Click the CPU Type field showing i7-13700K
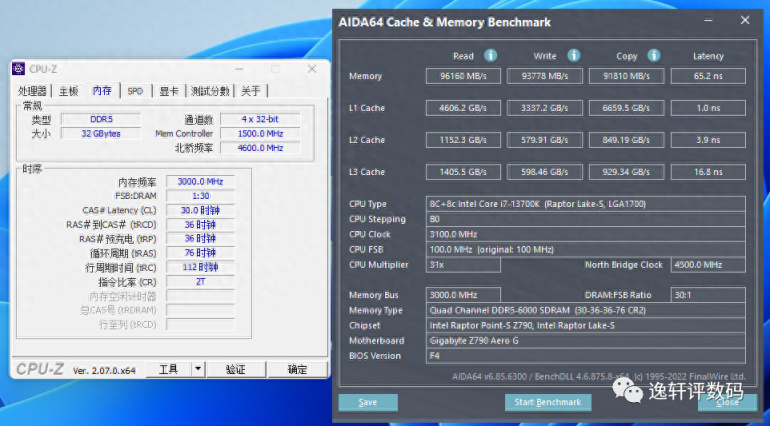Viewport: 770px width, 426px height. tap(585, 204)
